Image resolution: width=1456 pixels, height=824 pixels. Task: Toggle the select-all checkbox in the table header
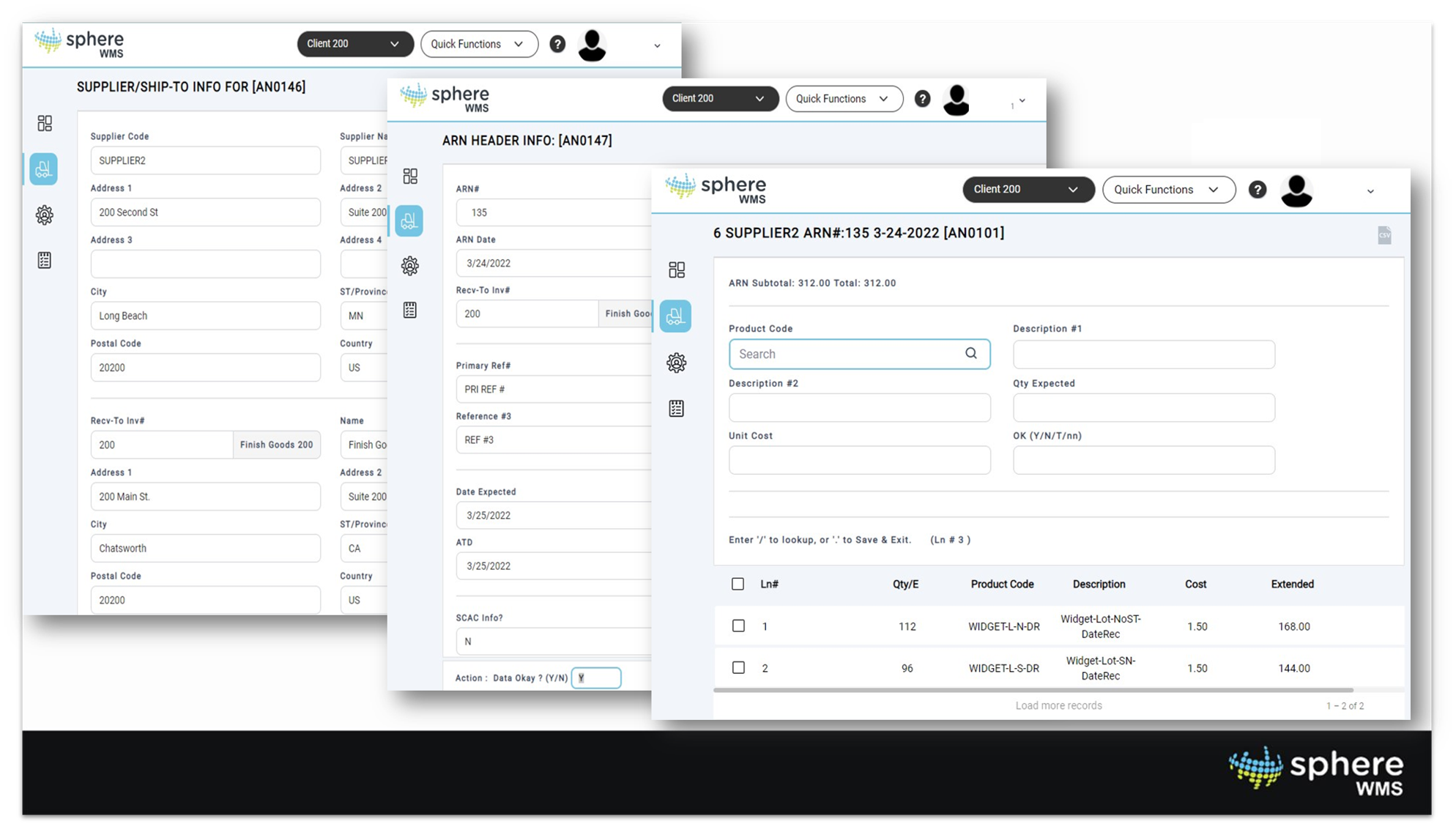[738, 584]
